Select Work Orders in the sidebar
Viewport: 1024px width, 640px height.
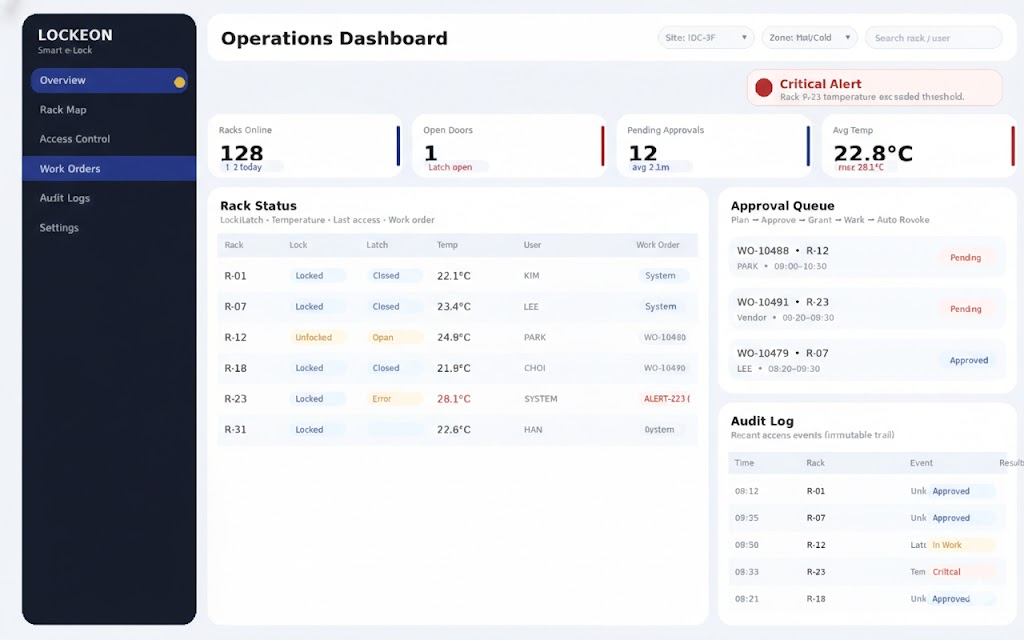(70, 169)
